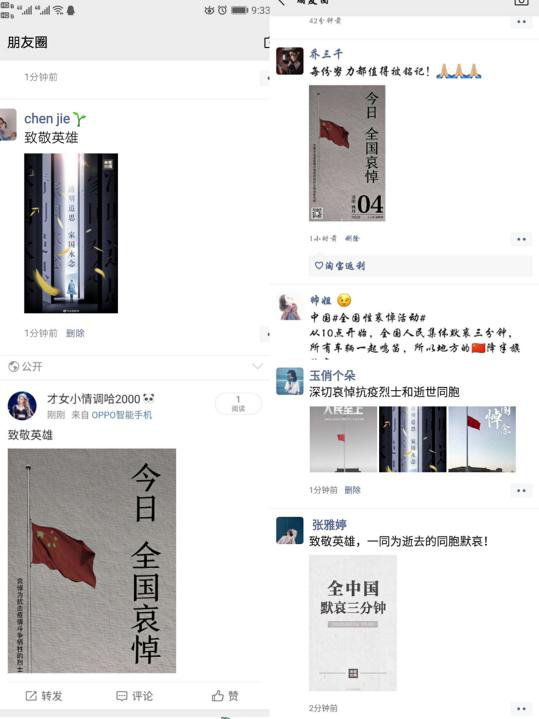View the 1 阅读 read count badge
The image size is (539, 719).
(238, 404)
